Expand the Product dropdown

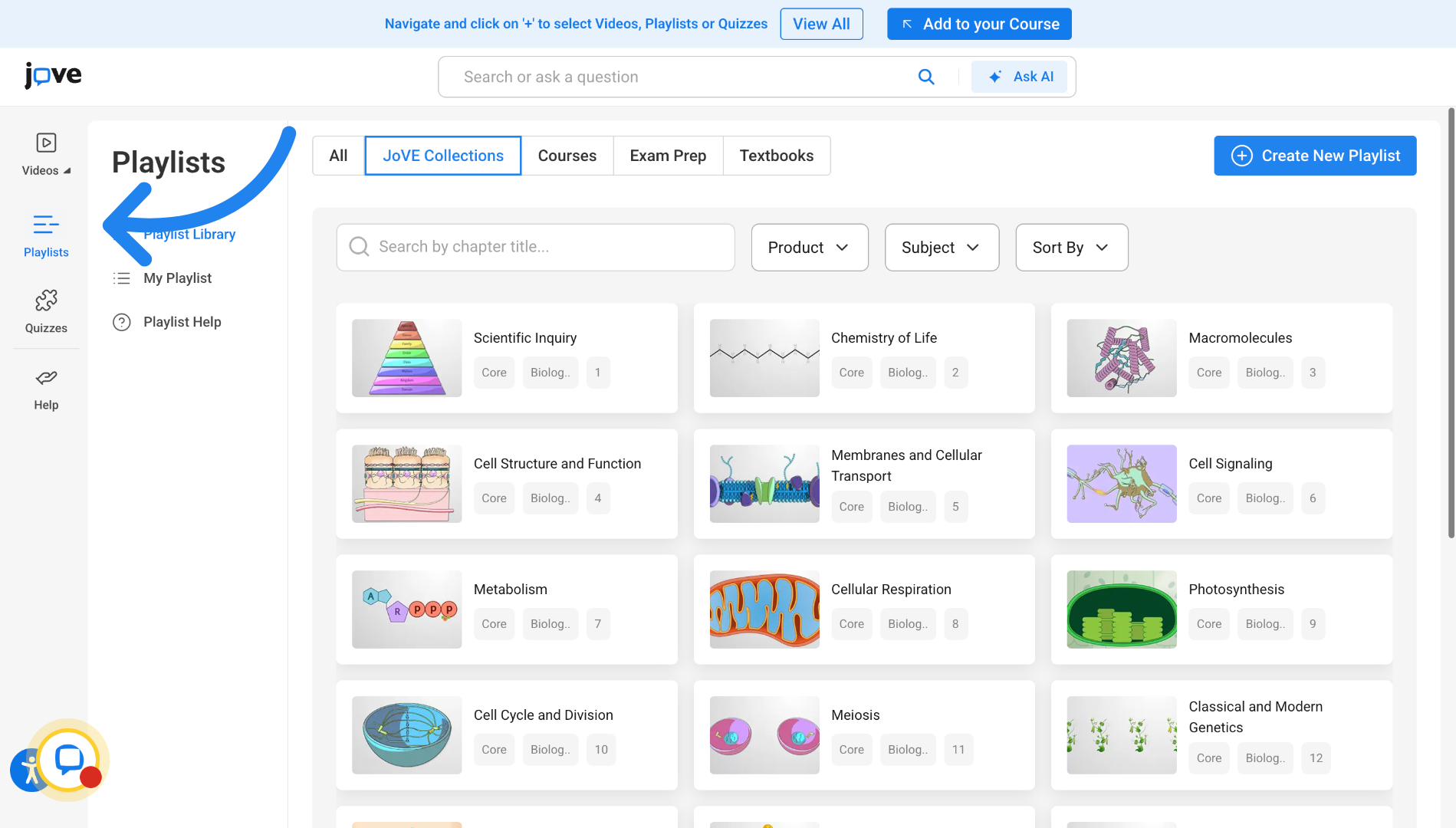pyautogui.click(x=810, y=248)
